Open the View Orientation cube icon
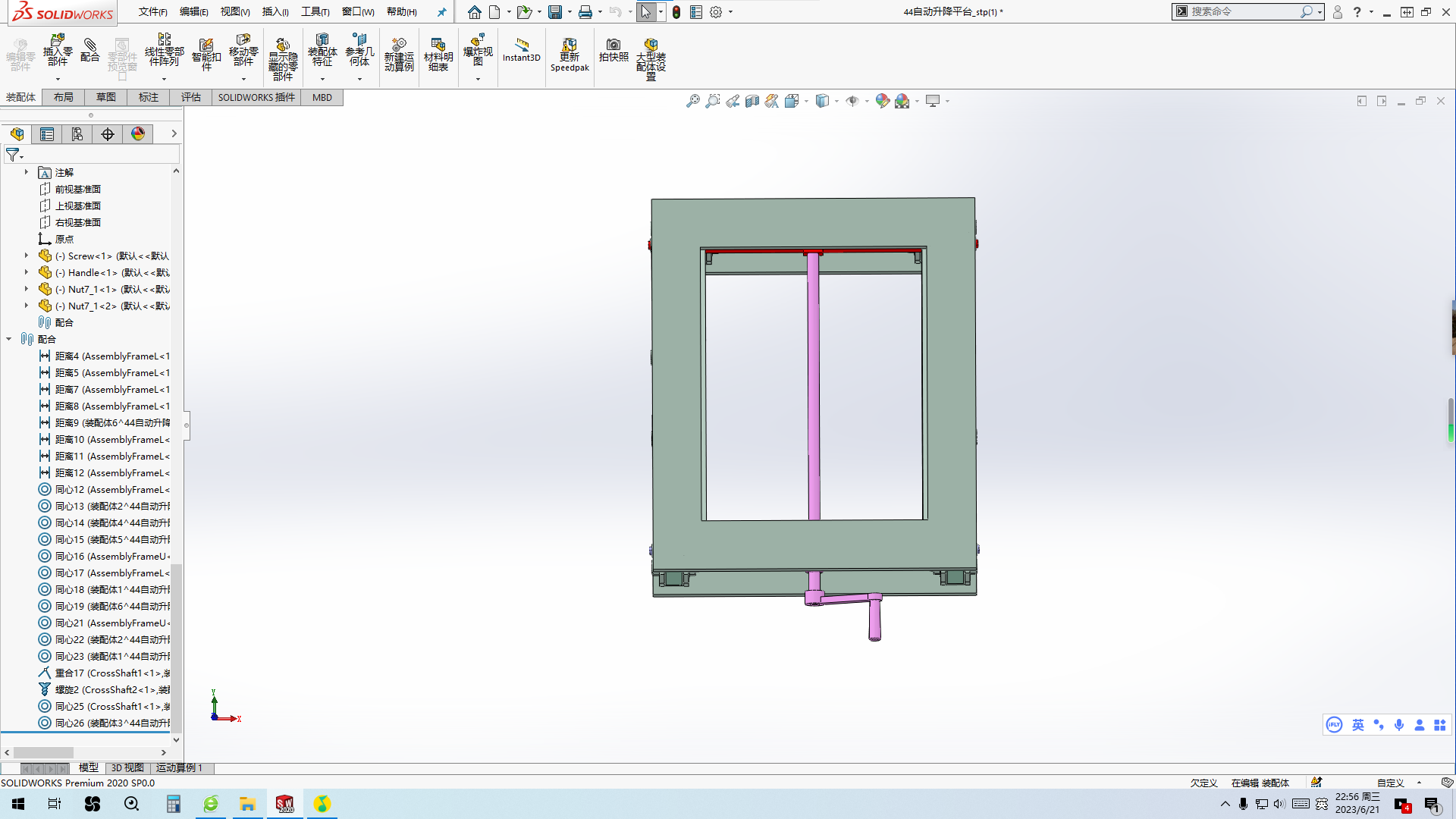 click(792, 101)
